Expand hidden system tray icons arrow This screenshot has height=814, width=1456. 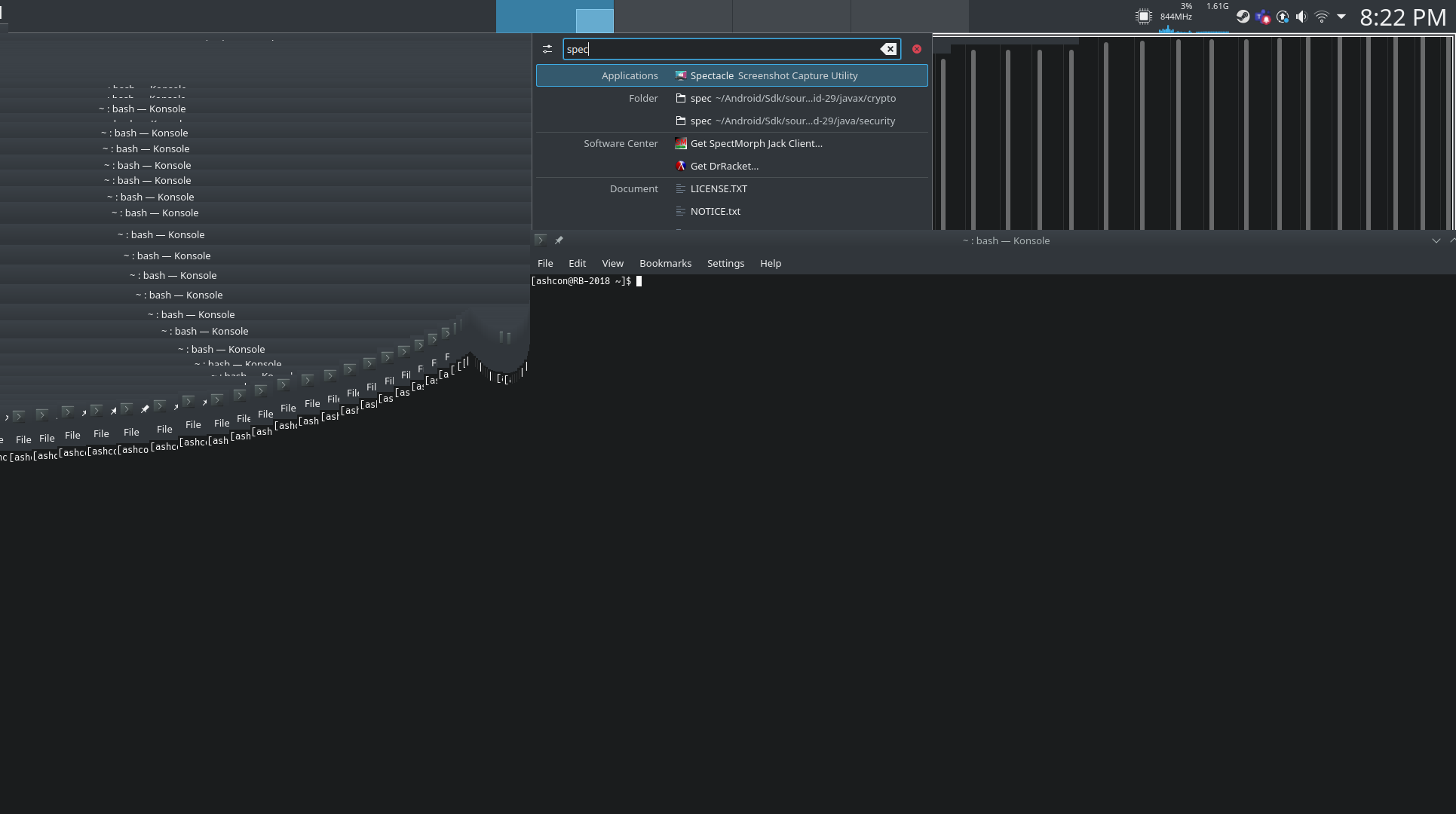[1341, 16]
